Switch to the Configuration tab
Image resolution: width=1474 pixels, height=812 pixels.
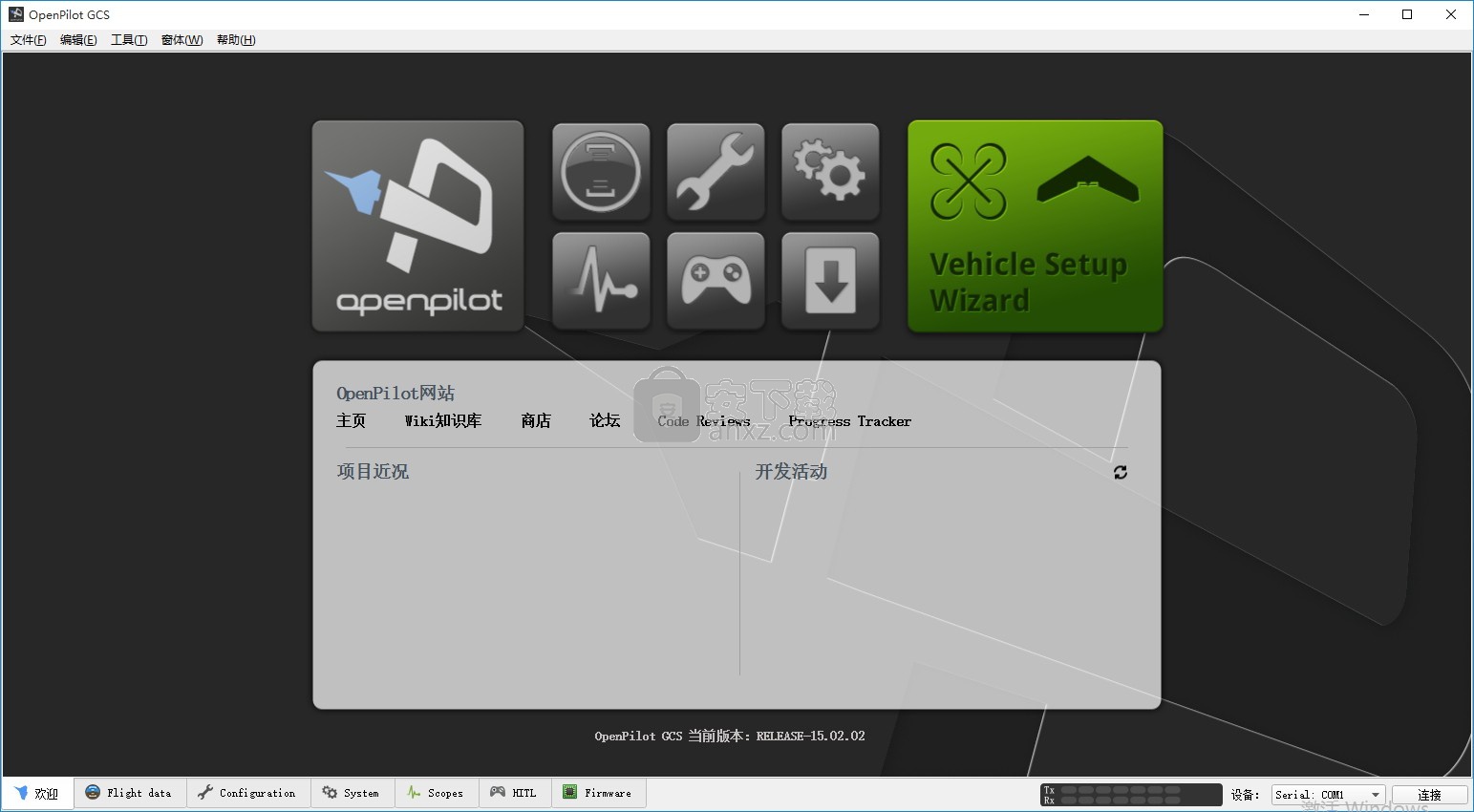pos(247,793)
